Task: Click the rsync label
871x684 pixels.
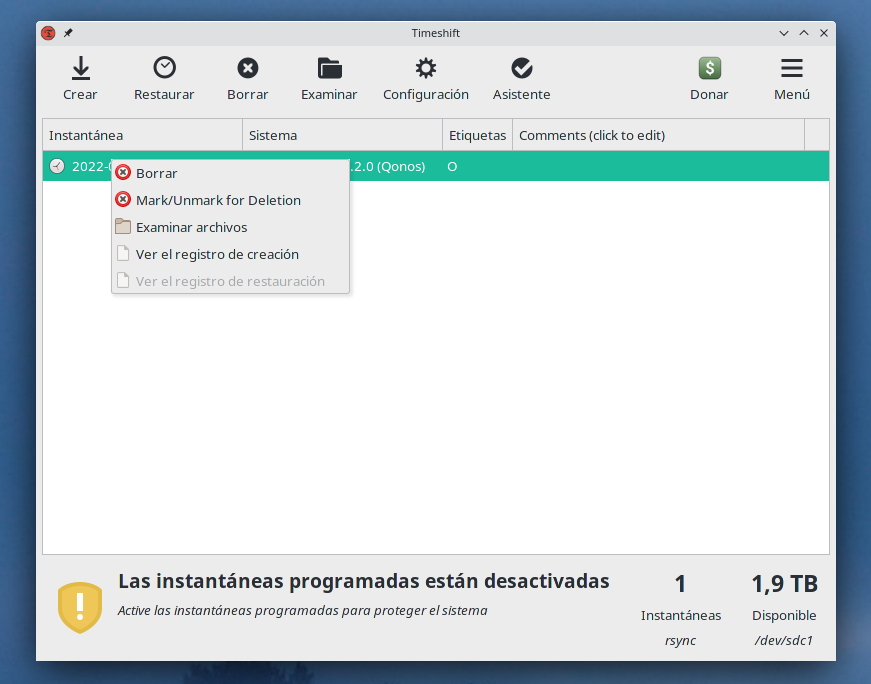Action: point(680,641)
